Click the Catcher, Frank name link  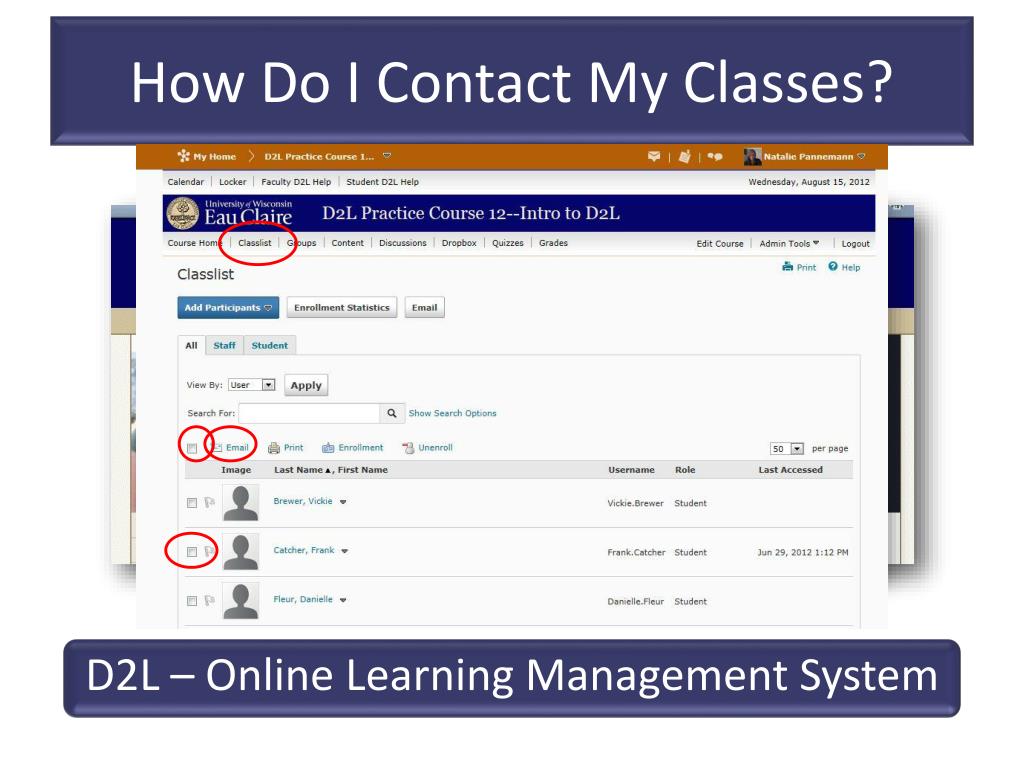coord(304,551)
